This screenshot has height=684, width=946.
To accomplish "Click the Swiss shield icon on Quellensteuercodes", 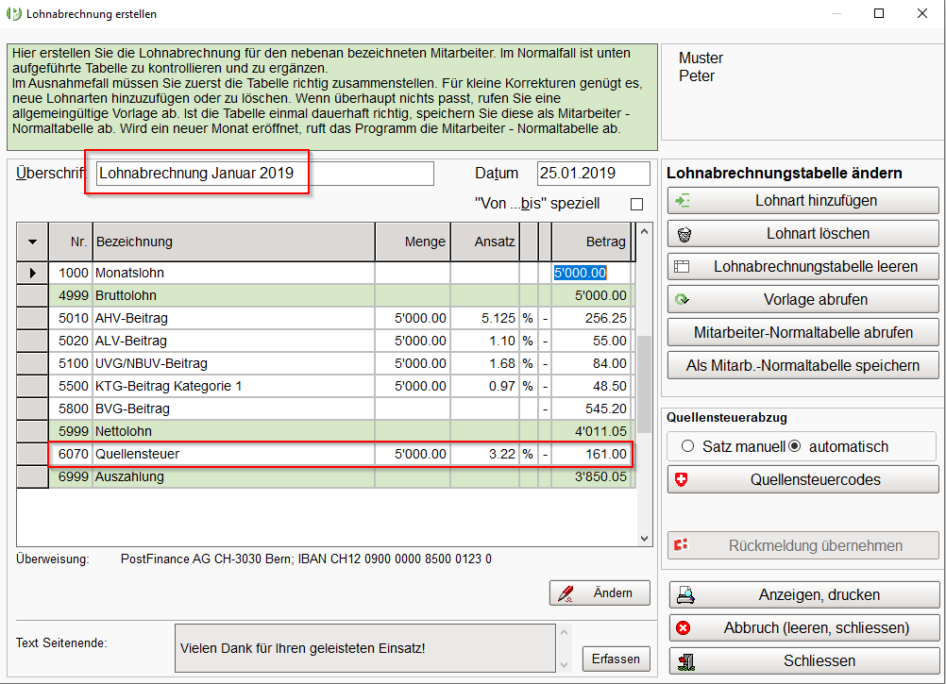I will [x=682, y=480].
